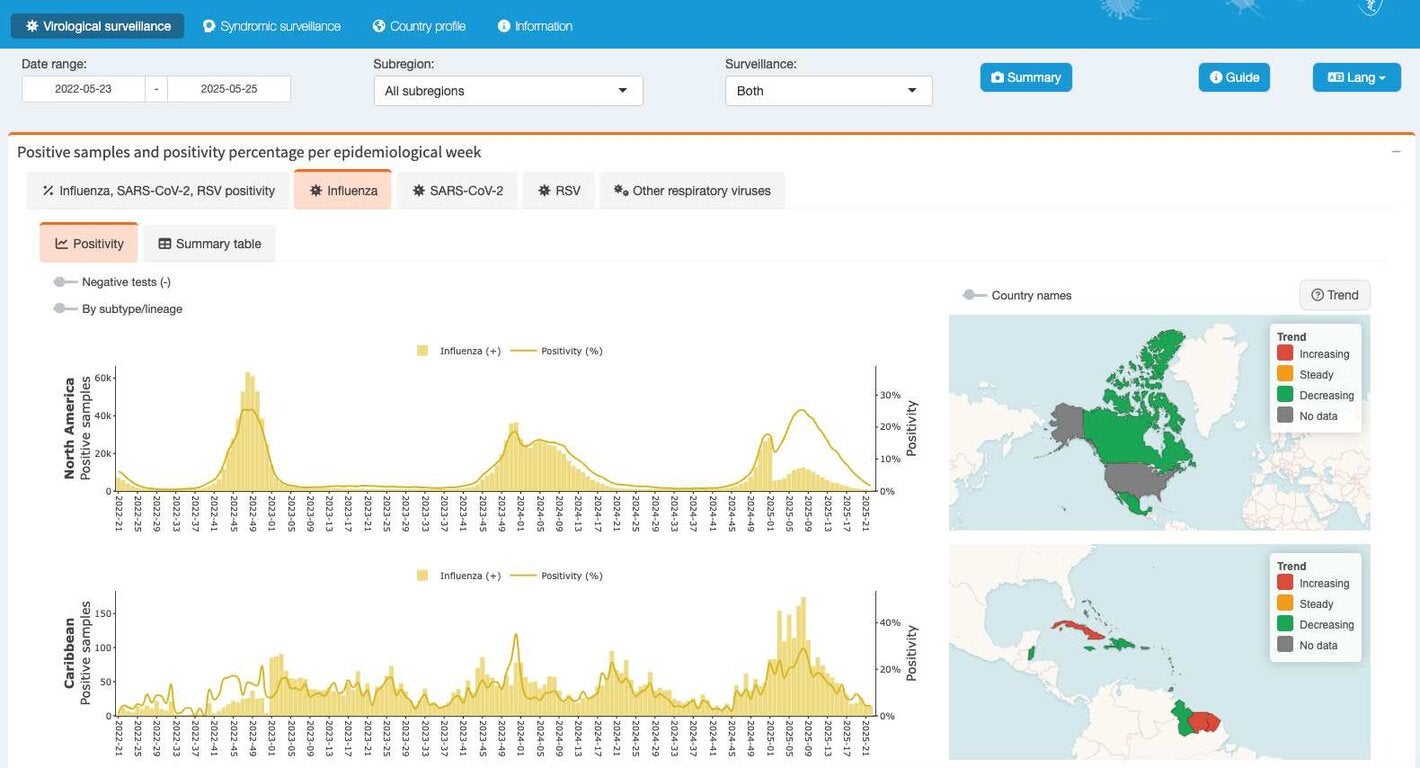
Task: Click the virus icon on RSV tab
Action: click(x=544, y=190)
